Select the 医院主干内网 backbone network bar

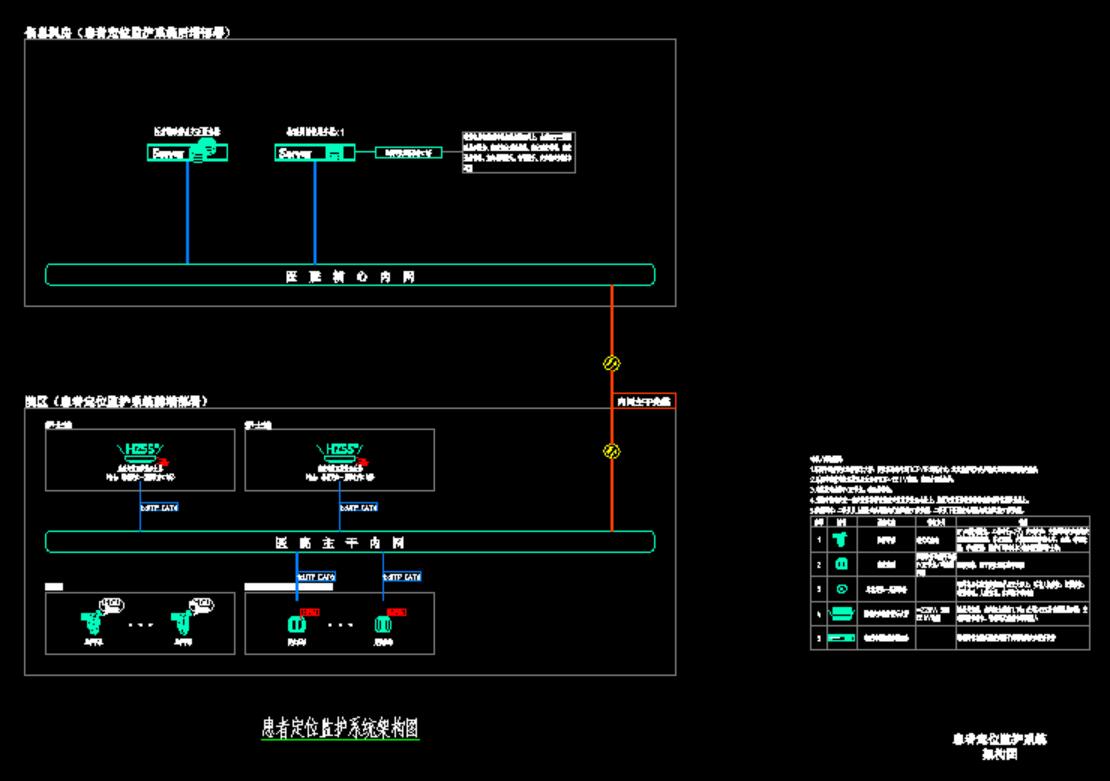[350, 542]
